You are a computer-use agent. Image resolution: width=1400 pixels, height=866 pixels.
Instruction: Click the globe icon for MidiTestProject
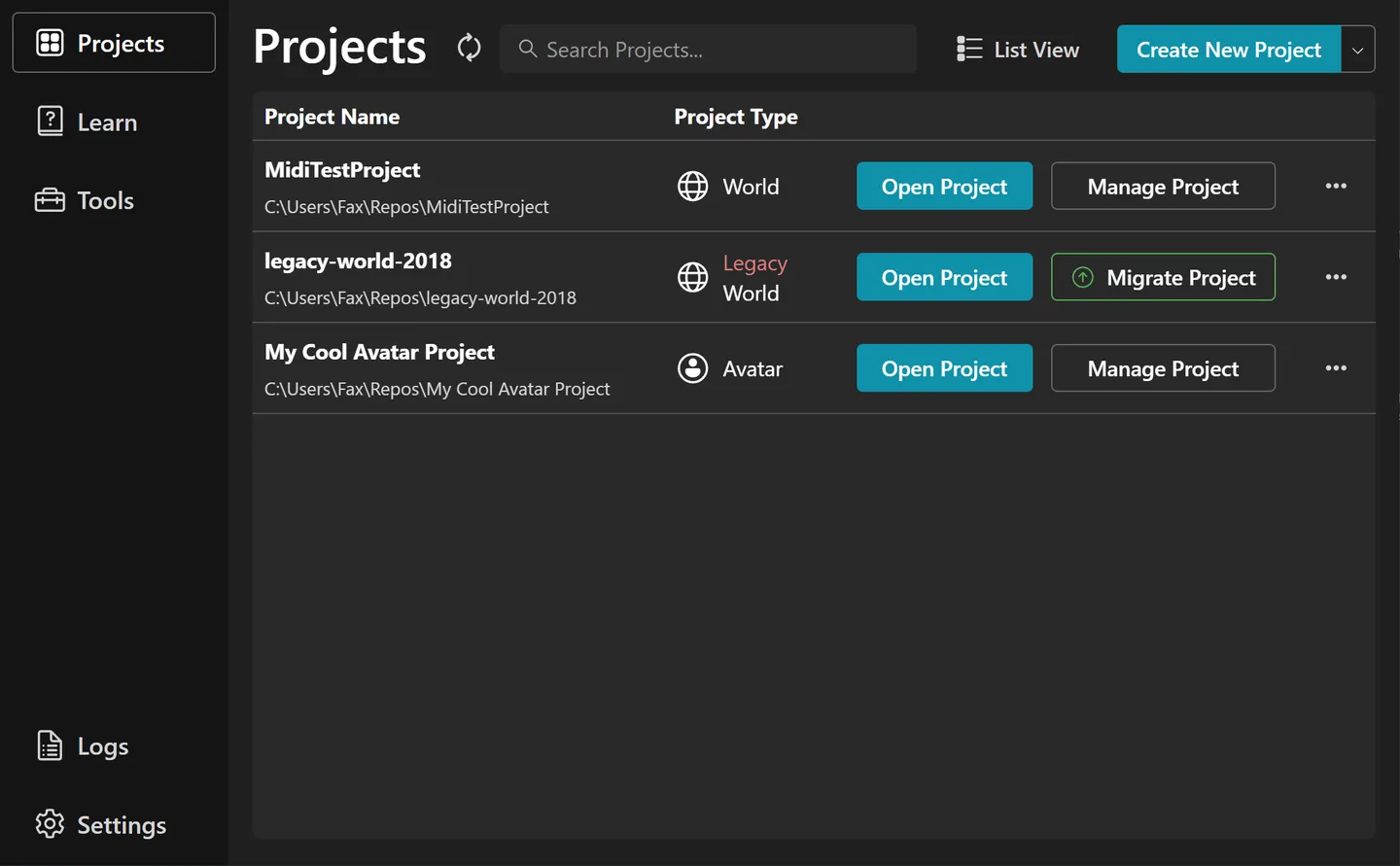point(693,186)
